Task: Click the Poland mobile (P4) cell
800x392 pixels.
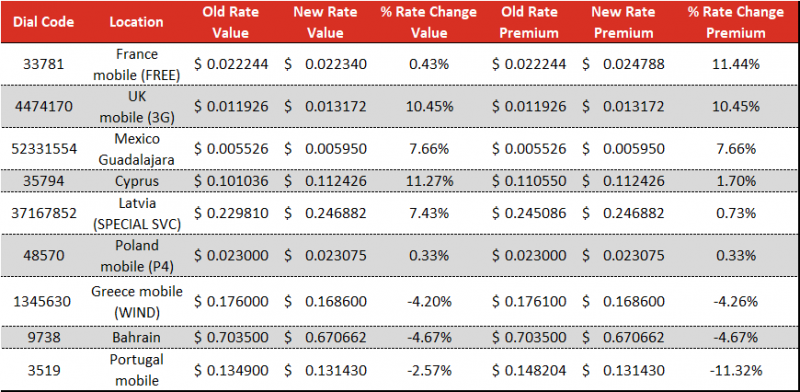Action: 137,255
